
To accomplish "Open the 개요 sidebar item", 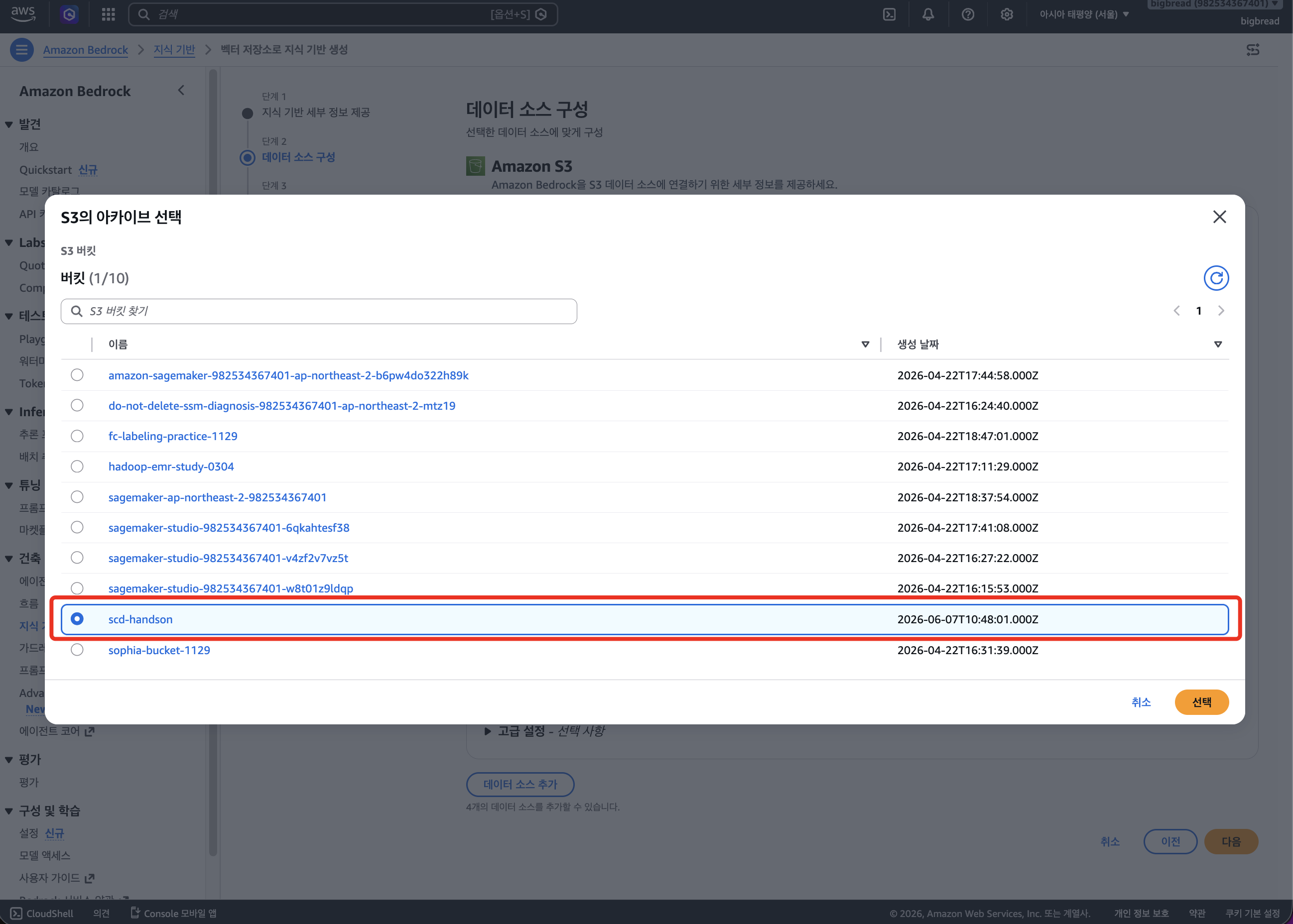I will click(x=29, y=147).
